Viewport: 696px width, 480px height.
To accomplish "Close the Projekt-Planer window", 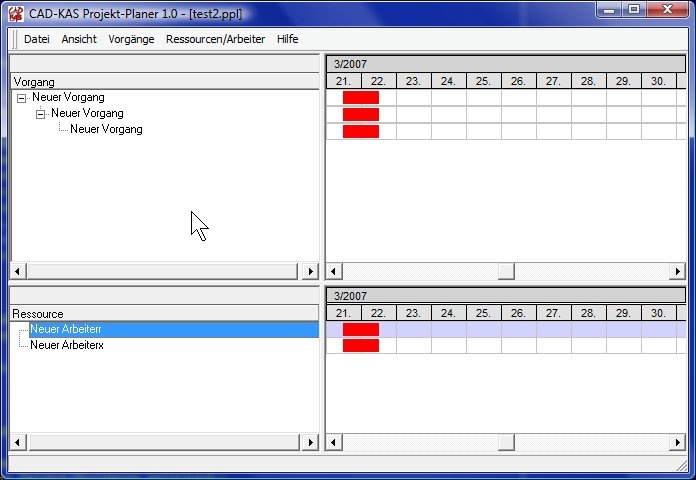I will coord(667,9).
